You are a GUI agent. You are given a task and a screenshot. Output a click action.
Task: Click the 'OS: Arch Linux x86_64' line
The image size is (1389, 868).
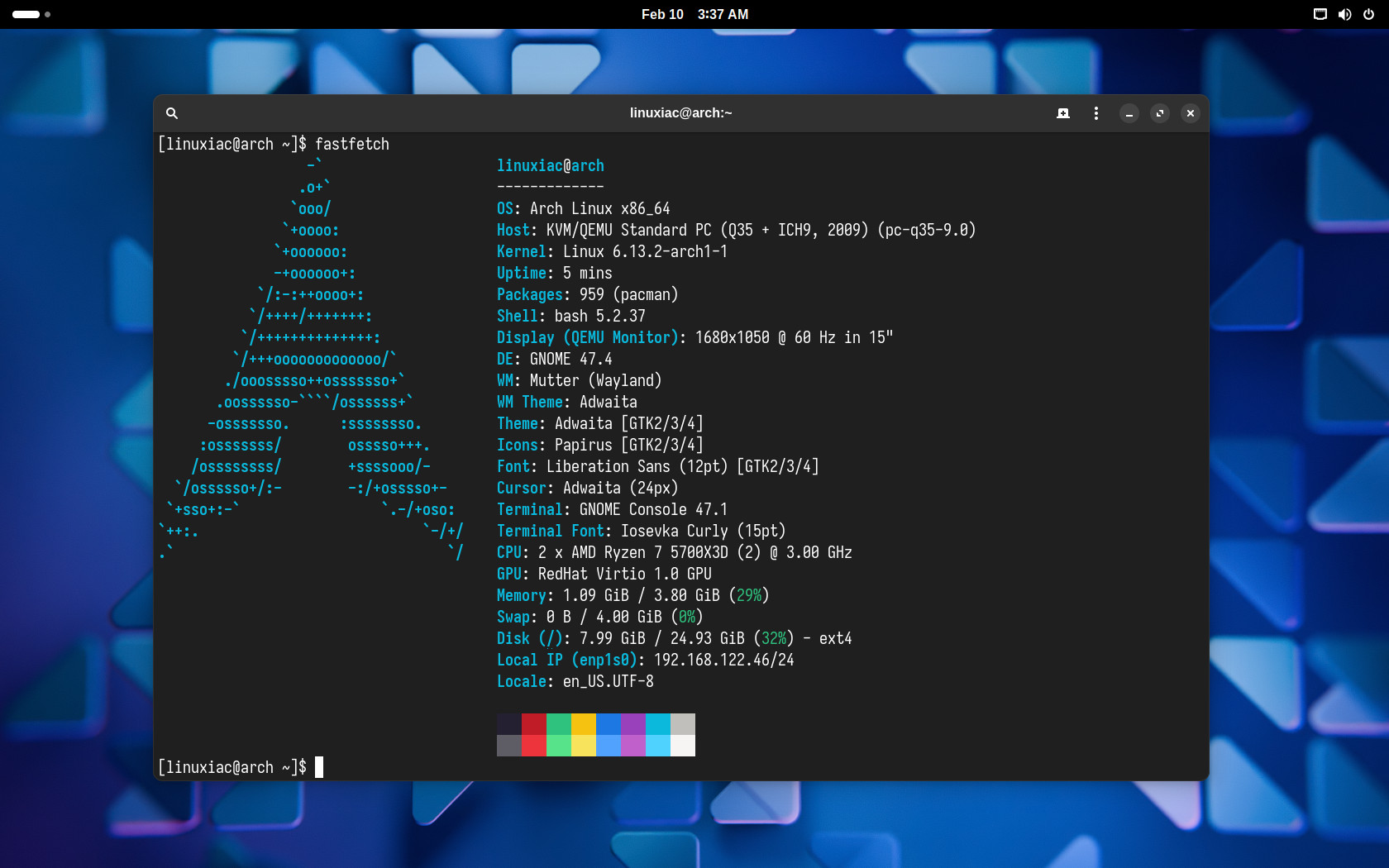click(584, 208)
